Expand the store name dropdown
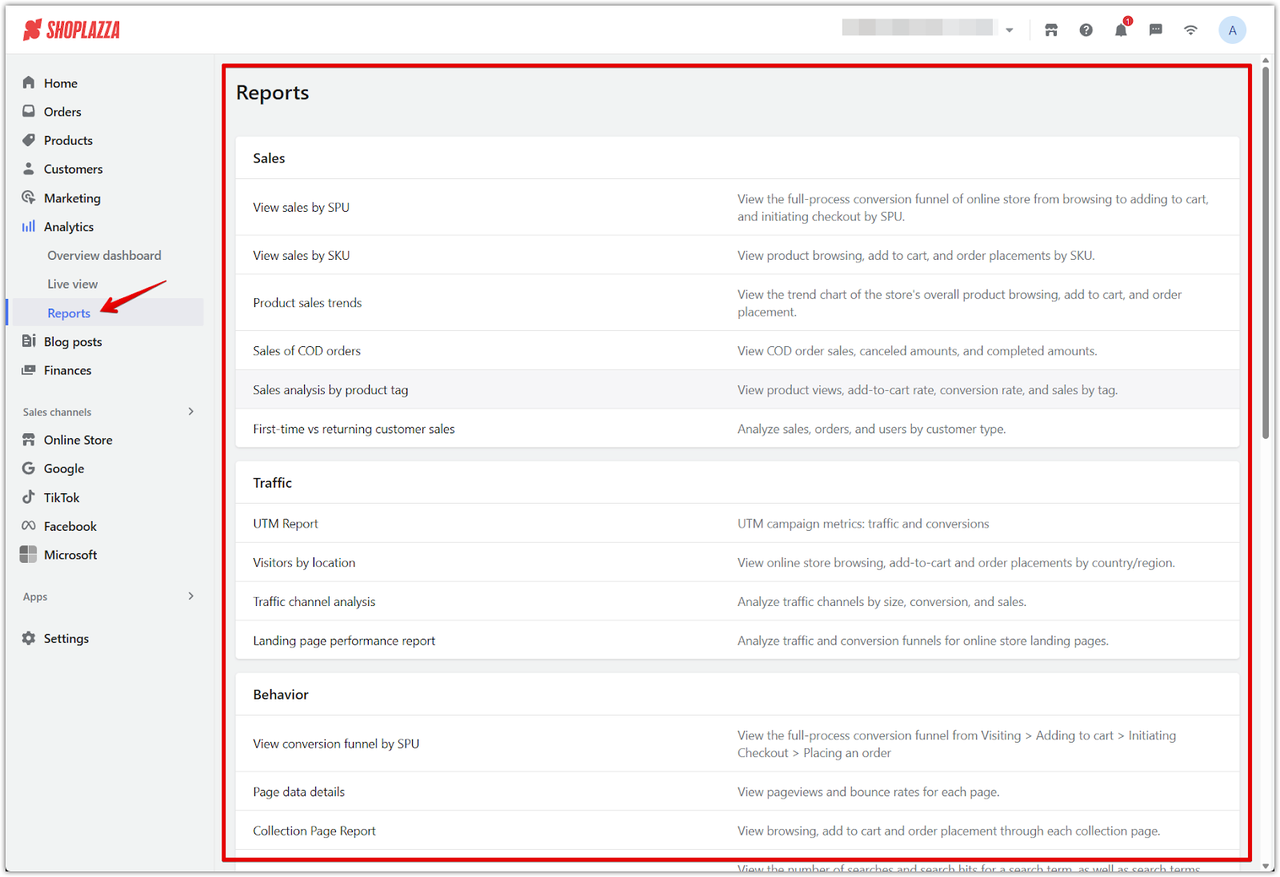Viewport: 1280px width, 877px height. pos(1009,30)
